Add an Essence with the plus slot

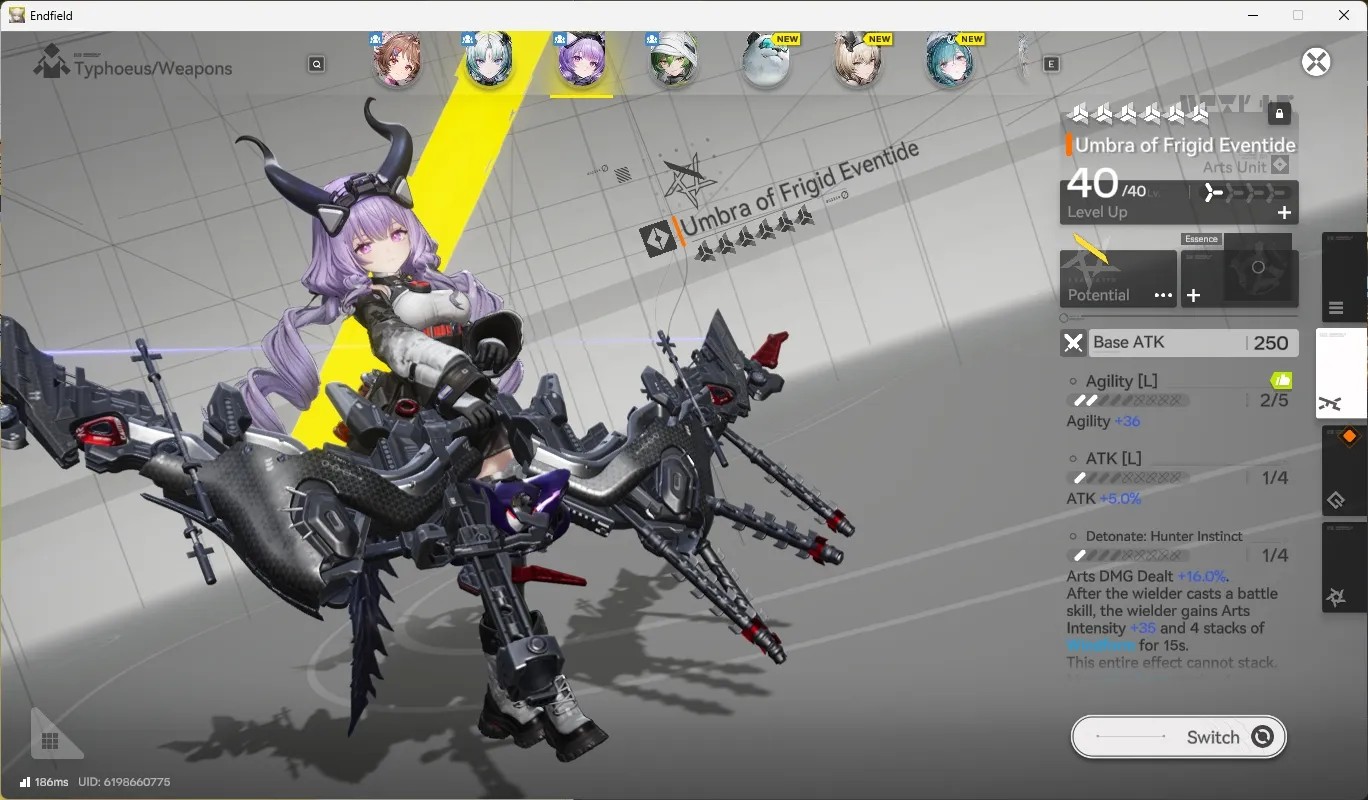pos(1193,295)
